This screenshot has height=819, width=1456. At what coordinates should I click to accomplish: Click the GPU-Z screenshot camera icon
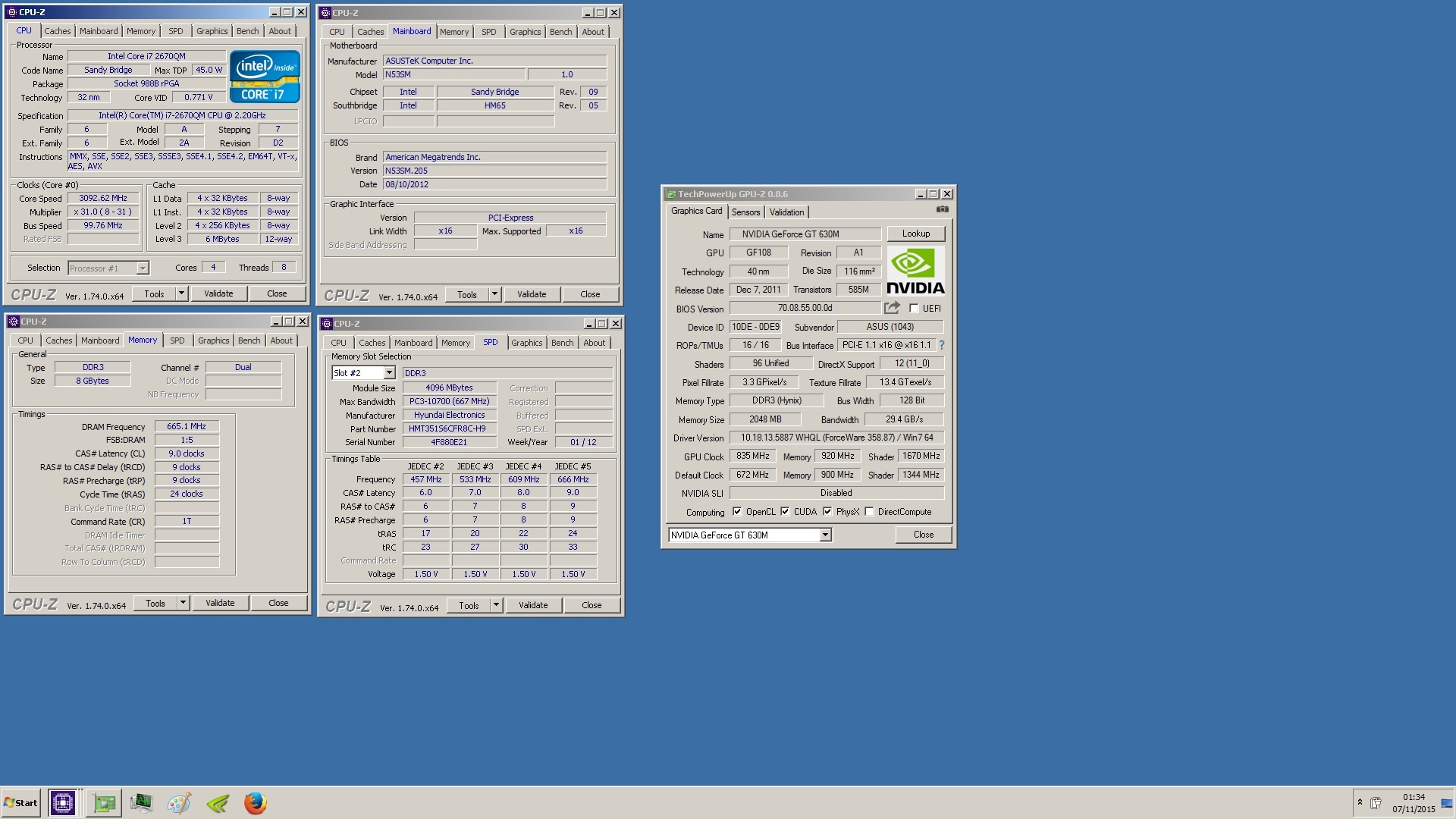[x=942, y=209]
